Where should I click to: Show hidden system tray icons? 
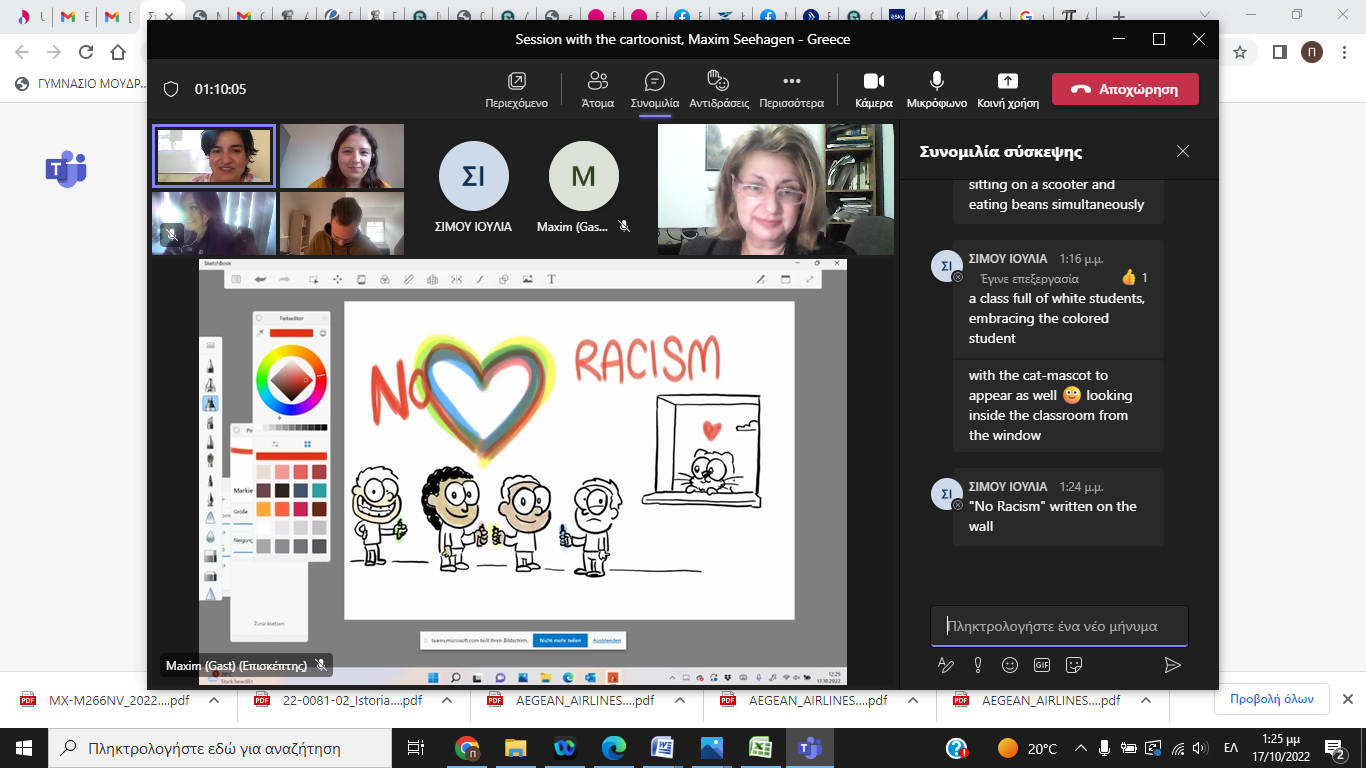(x=1080, y=748)
